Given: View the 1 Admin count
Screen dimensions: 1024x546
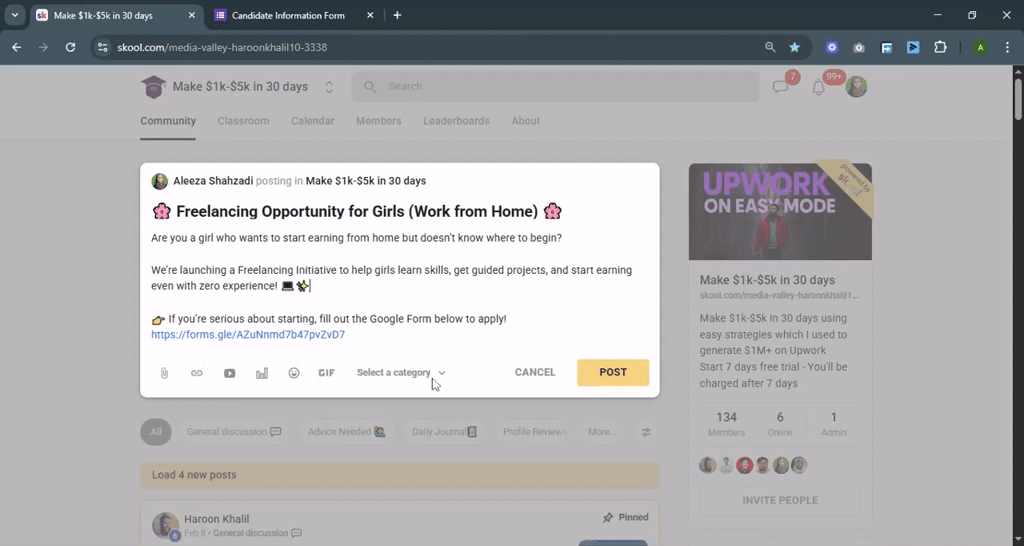Looking at the screenshot, I should click(x=833, y=424).
